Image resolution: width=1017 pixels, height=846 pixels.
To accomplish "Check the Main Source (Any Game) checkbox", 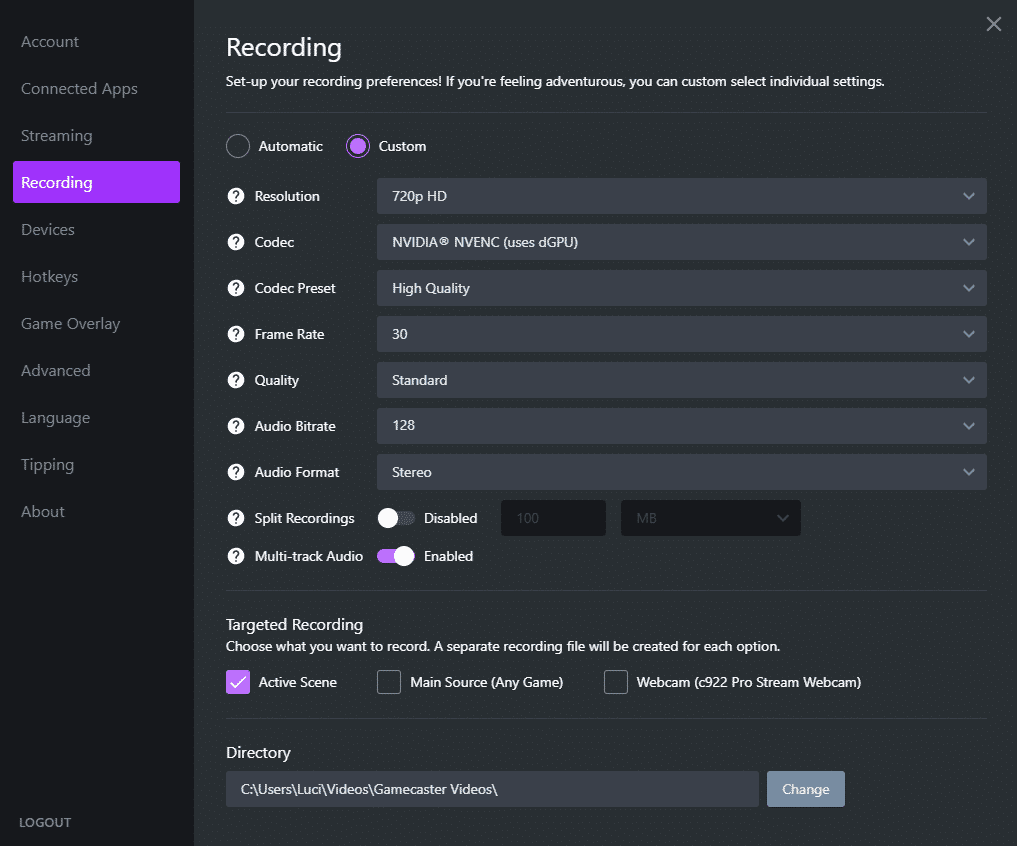I will coord(389,682).
